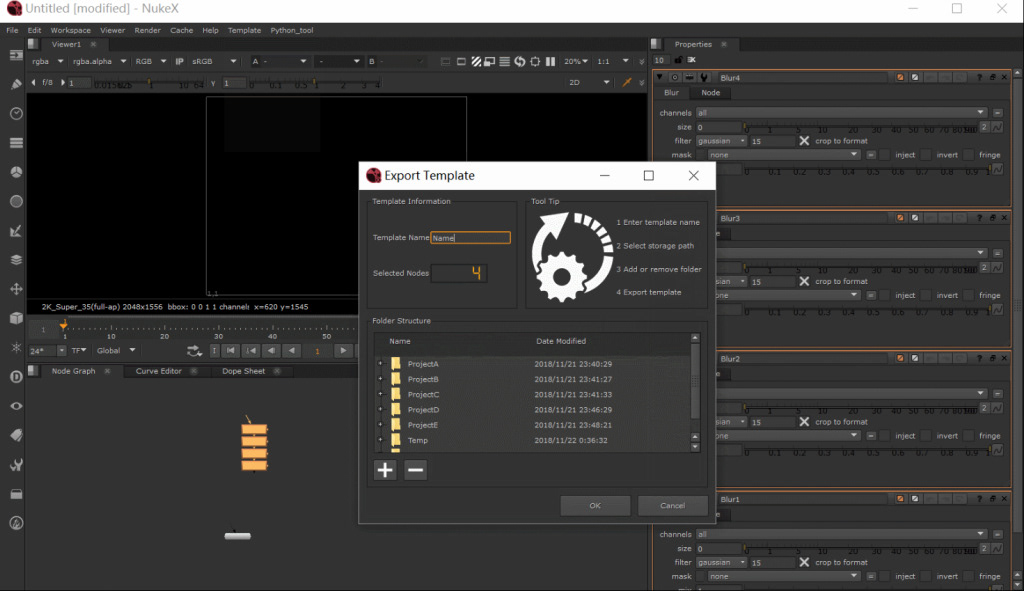Open the Template menu in menu bar

click(244, 31)
